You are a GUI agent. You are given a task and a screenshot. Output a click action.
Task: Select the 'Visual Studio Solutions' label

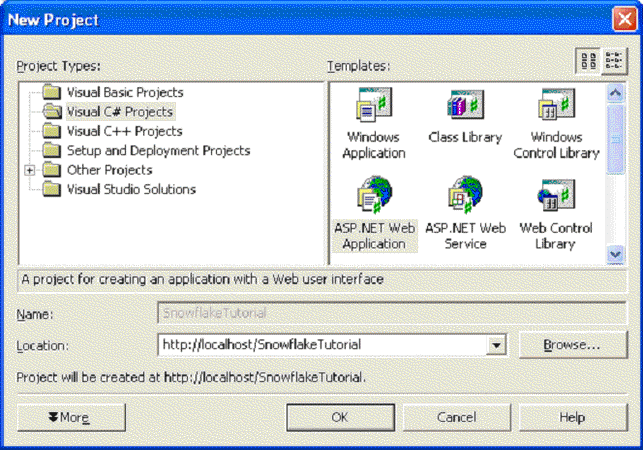click(131, 189)
